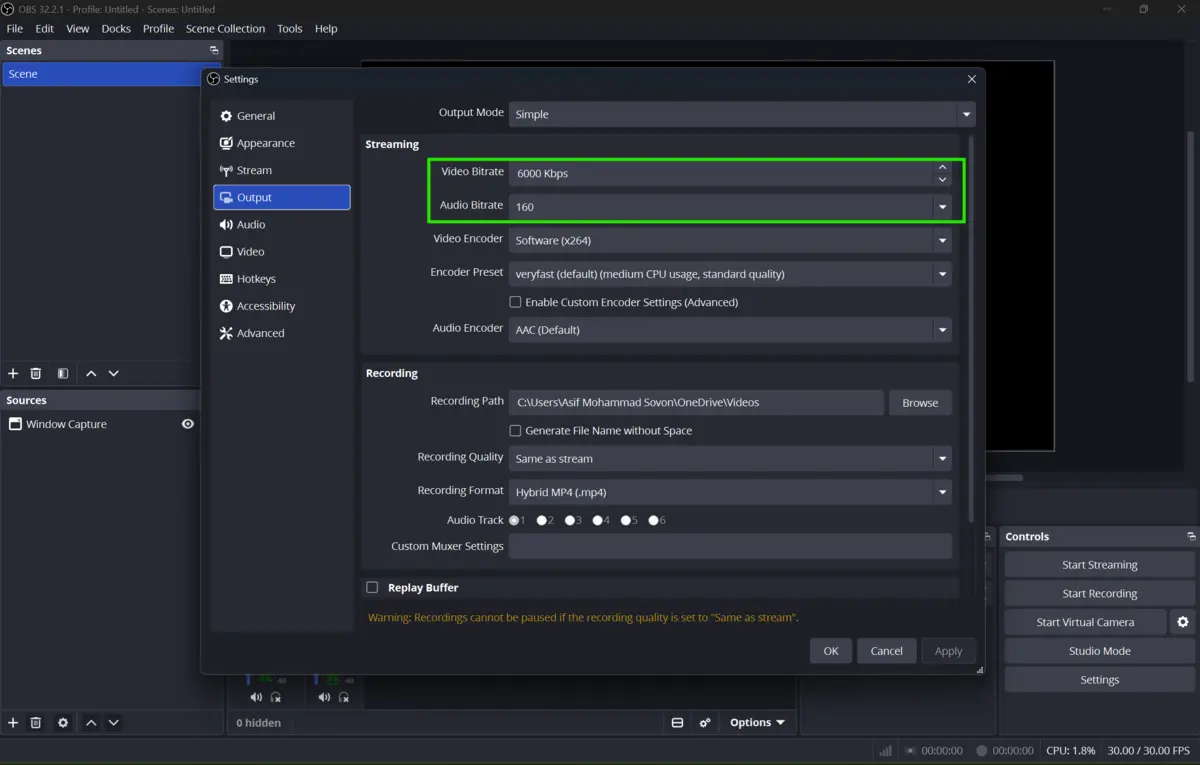Move scene down in Scenes panel
This screenshot has width=1200, height=765.
pos(114,373)
